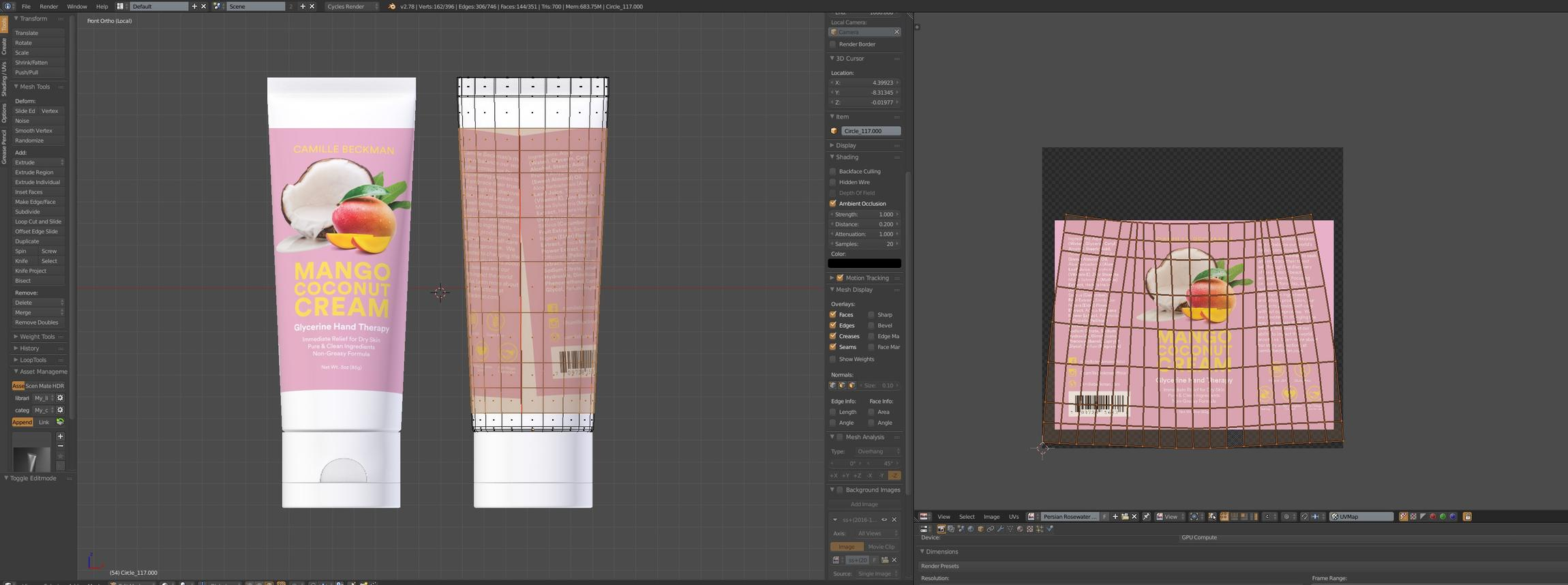Click the plus icon to add asset
Screen dimensions: 1568x585
[60, 436]
